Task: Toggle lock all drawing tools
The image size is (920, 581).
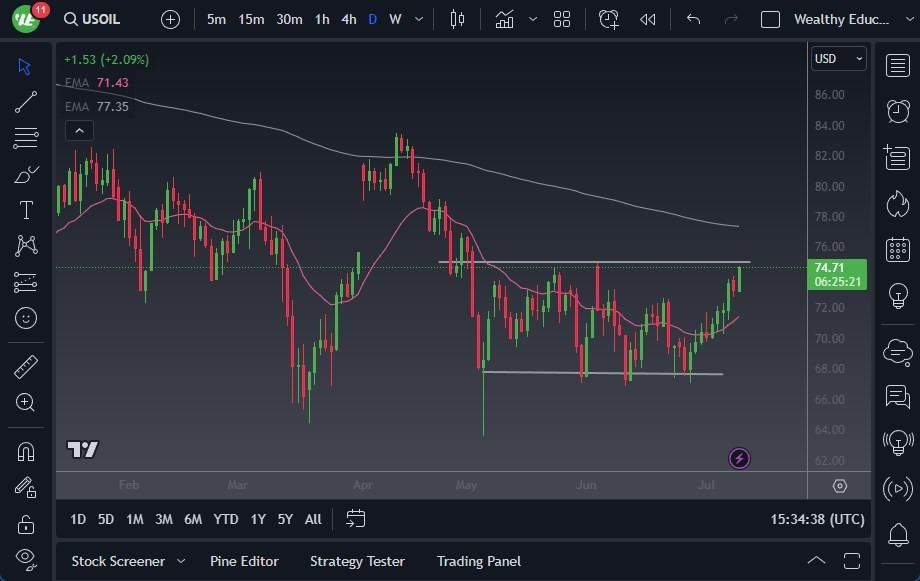Action: tap(26, 523)
